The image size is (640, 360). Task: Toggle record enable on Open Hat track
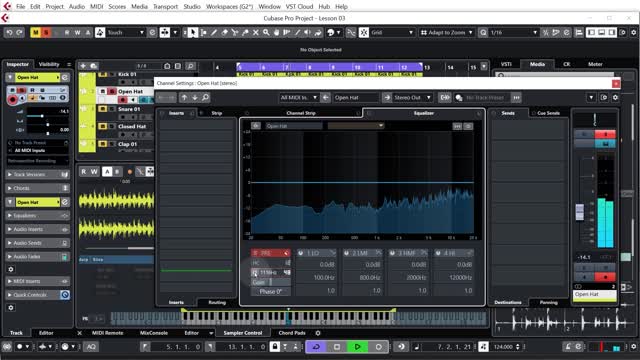point(122,100)
